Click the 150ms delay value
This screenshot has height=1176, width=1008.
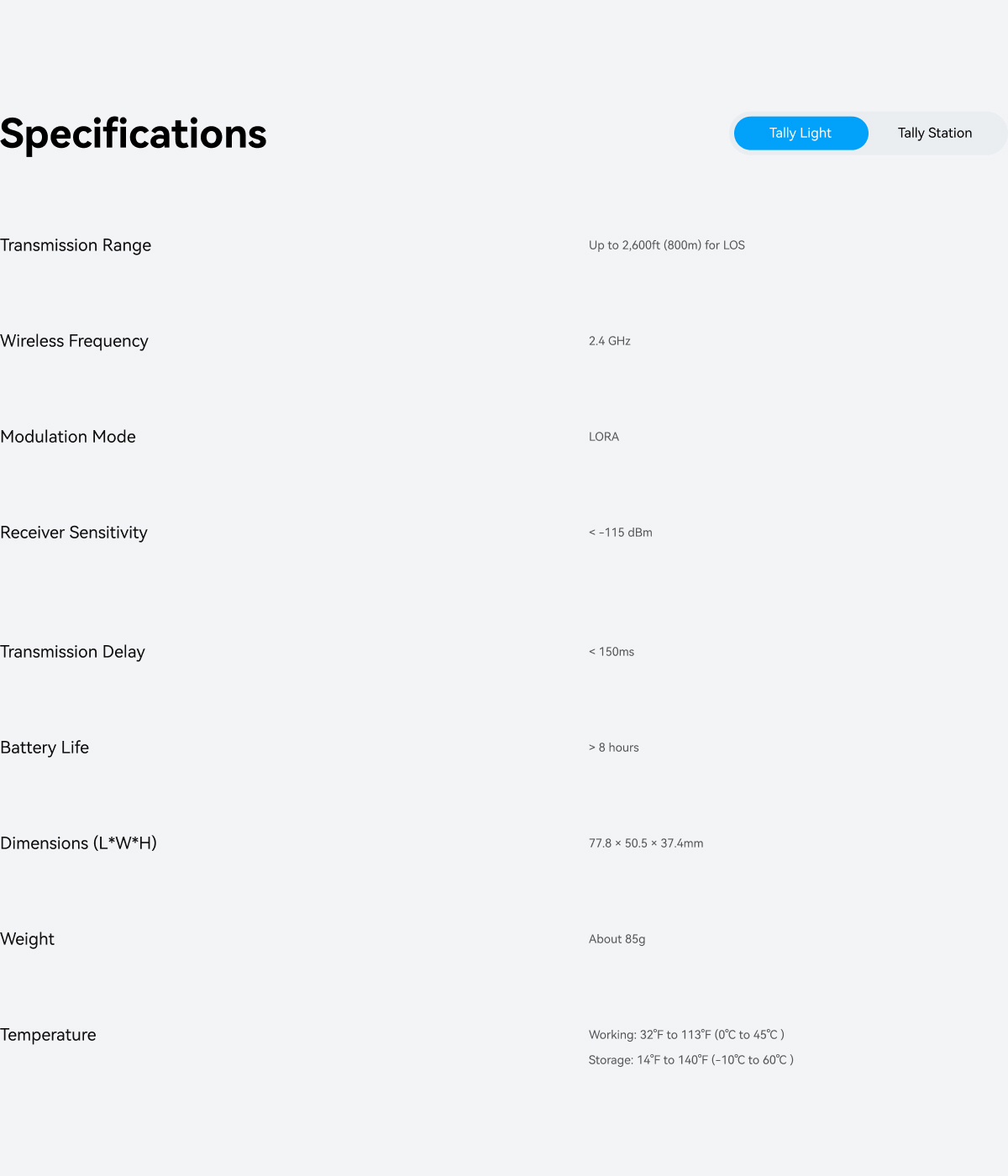click(612, 652)
